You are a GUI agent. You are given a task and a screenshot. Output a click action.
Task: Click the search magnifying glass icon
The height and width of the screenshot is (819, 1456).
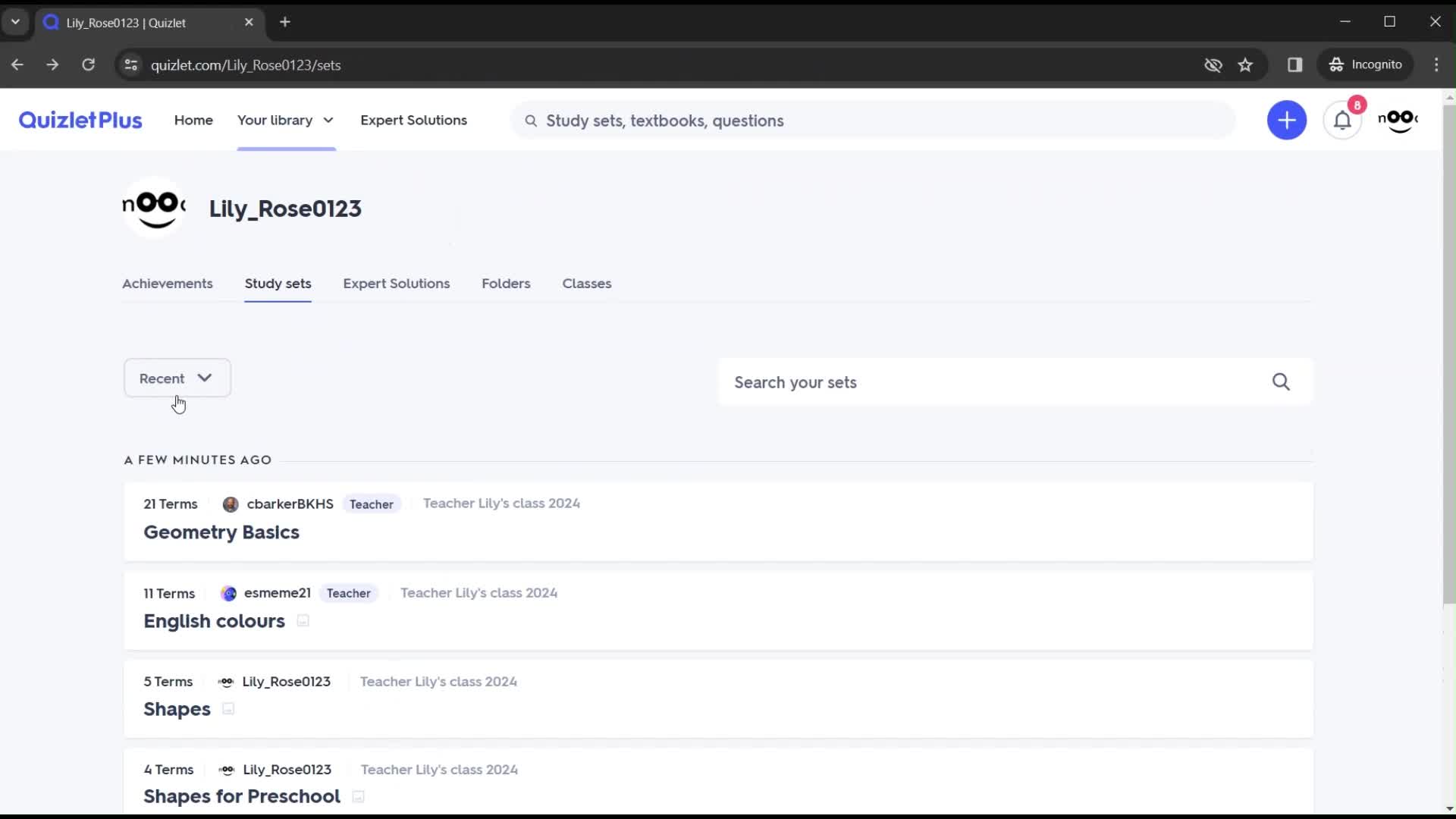coord(1281,381)
